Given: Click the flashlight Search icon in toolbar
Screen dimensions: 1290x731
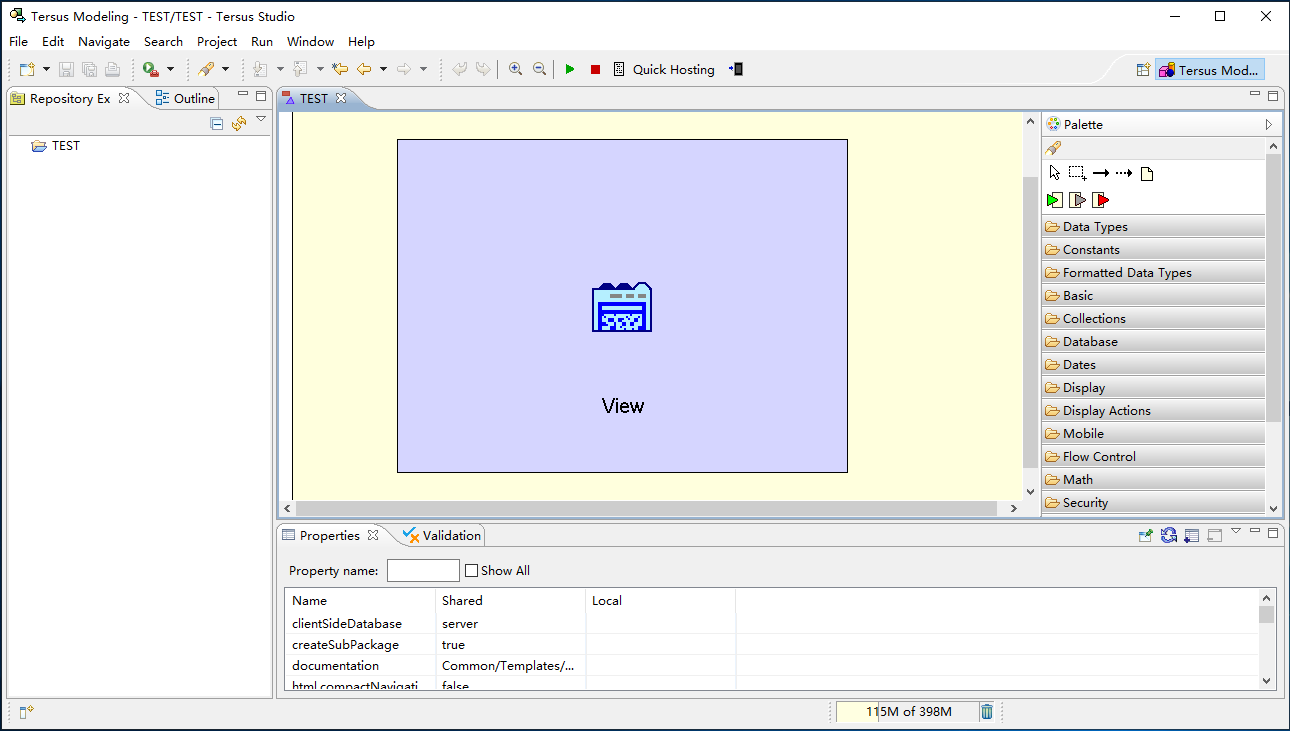Looking at the screenshot, I should [206, 69].
